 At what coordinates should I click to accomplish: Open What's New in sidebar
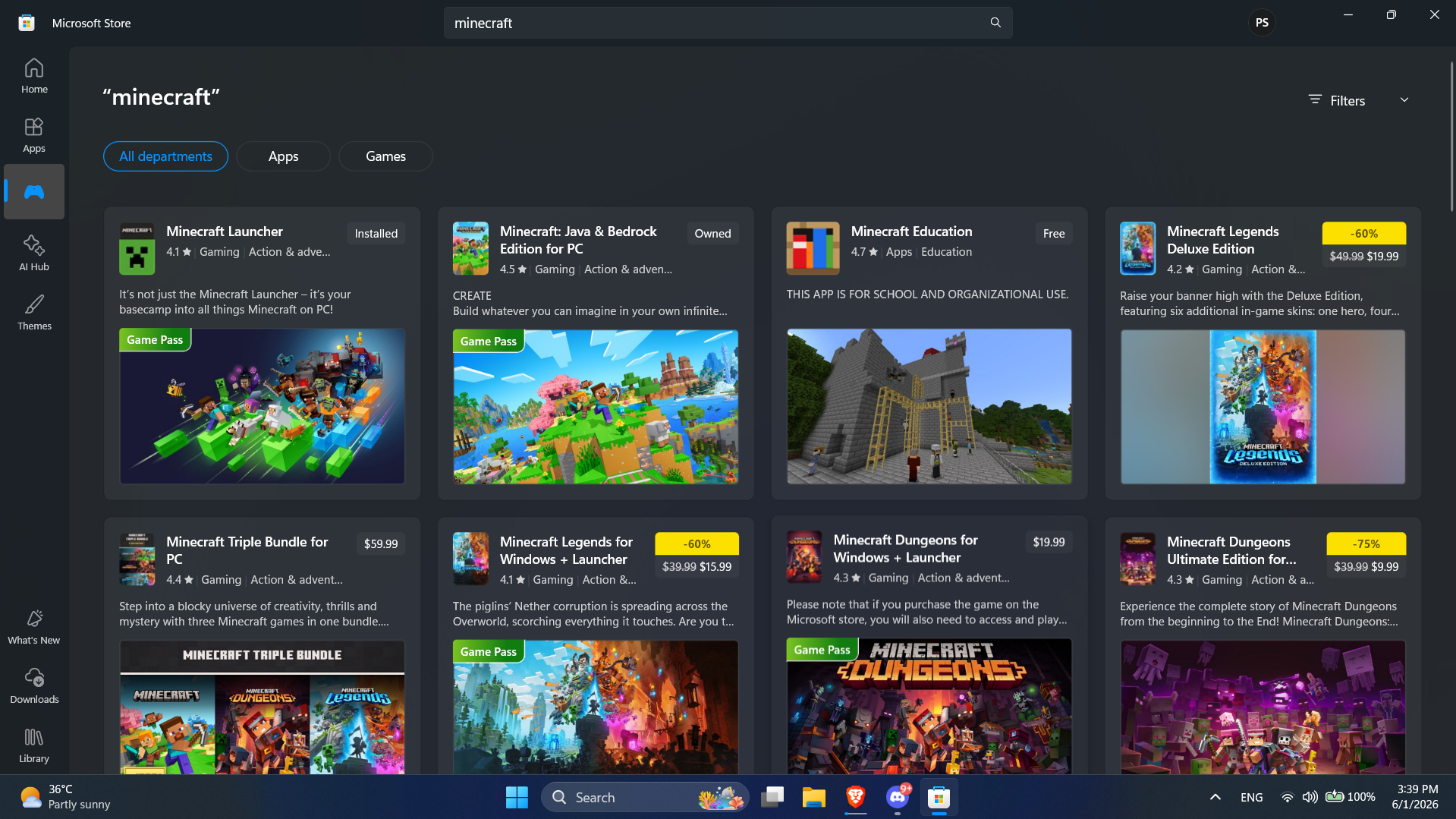pos(34,627)
